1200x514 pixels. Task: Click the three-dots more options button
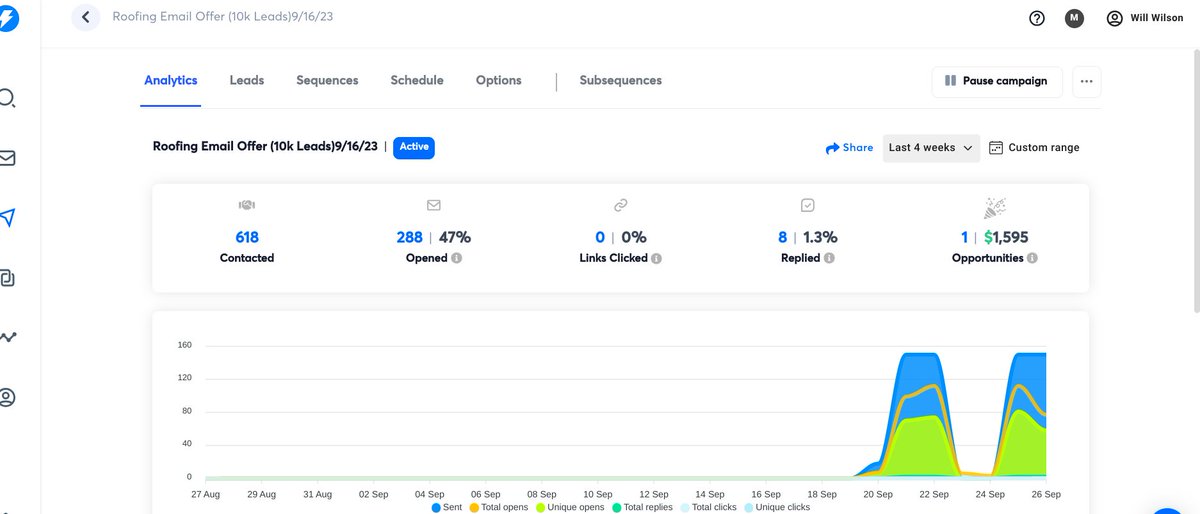click(1087, 82)
